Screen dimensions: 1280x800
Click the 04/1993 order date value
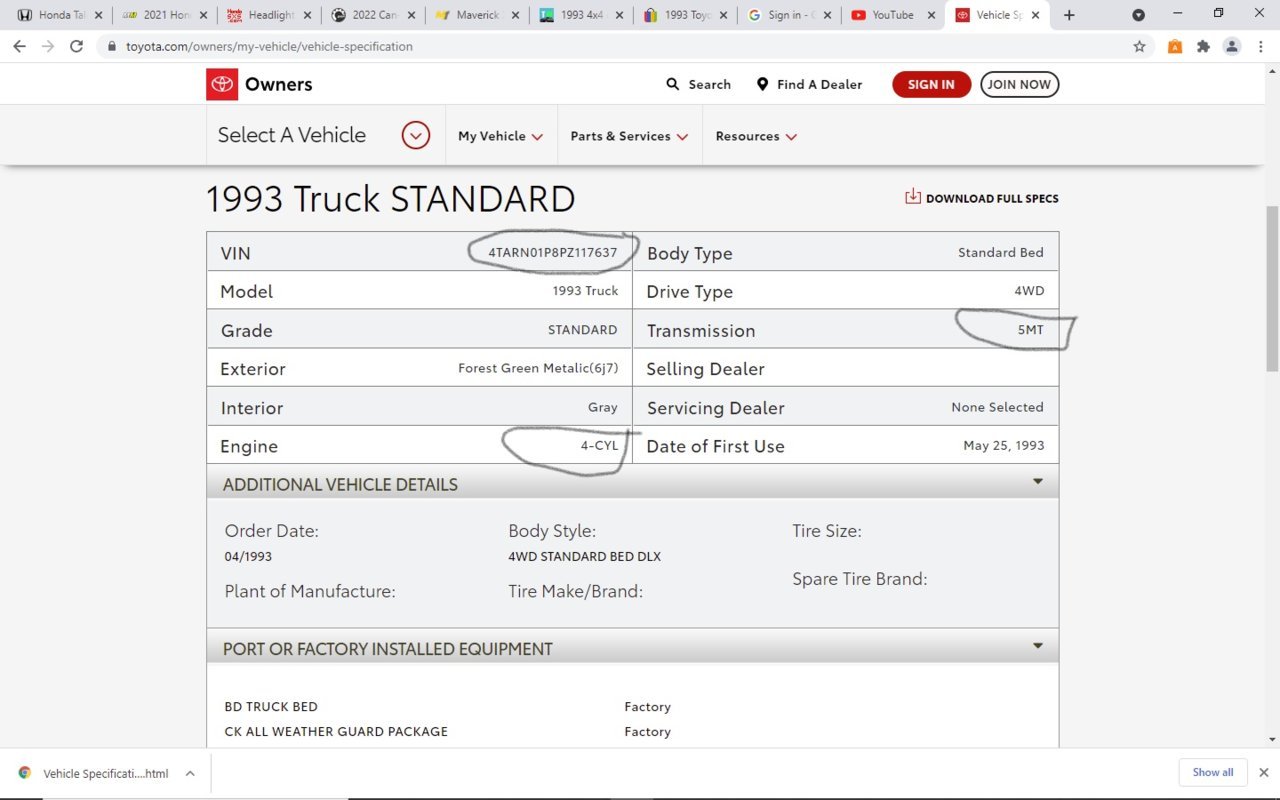pyautogui.click(x=248, y=556)
